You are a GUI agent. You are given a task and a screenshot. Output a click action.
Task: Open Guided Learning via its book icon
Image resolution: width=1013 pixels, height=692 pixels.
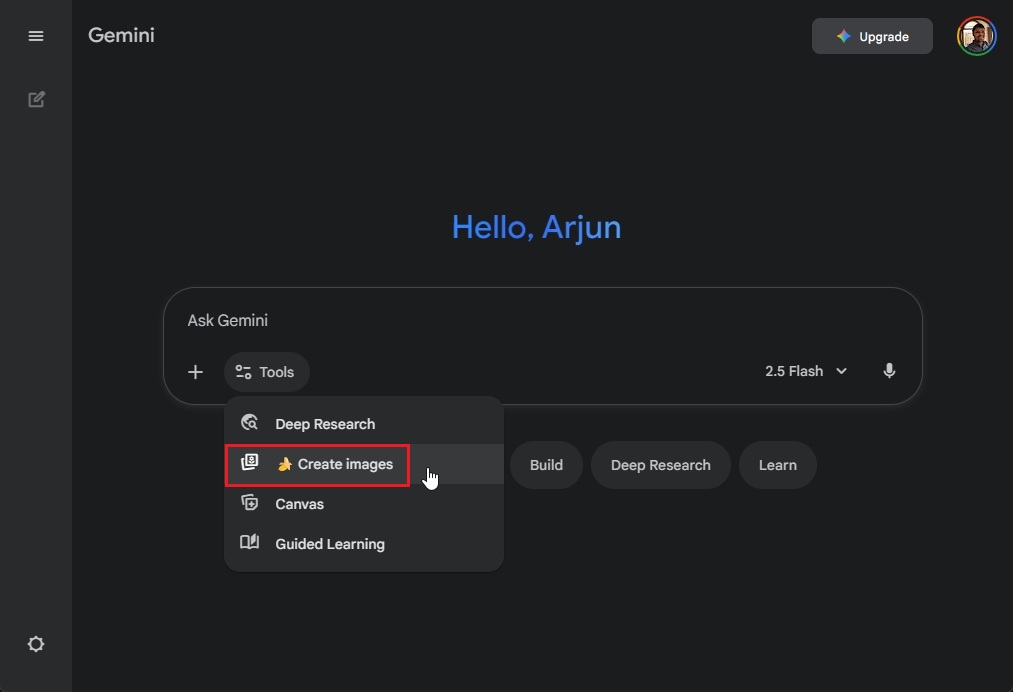click(x=249, y=543)
